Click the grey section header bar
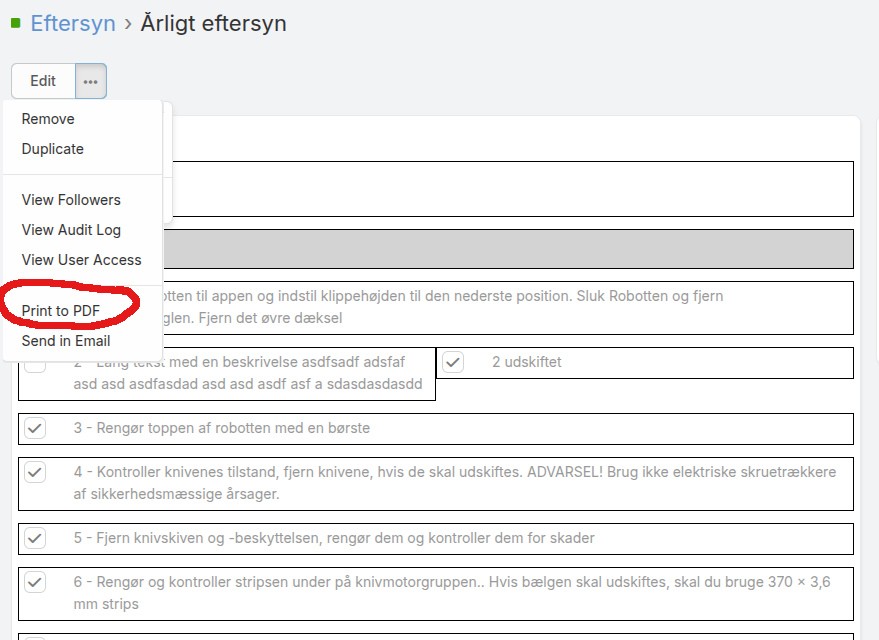Viewport: 879px width, 640px height. pyautogui.click(x=508, y=249)
